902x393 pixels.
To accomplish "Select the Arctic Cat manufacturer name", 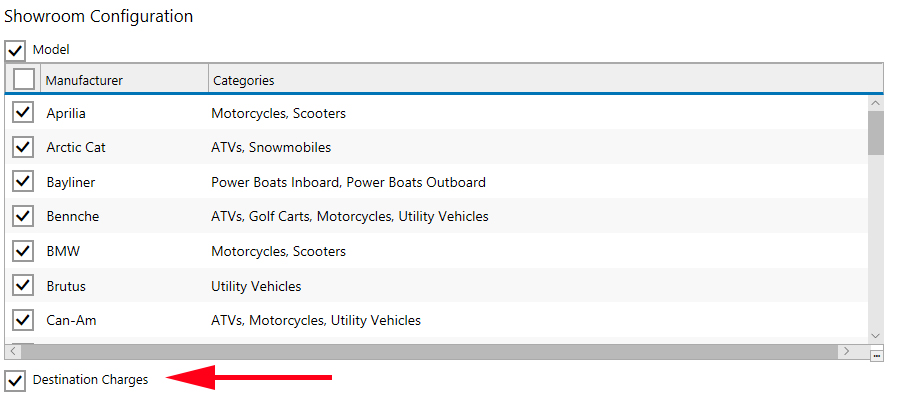I will (x=76, y=147).
